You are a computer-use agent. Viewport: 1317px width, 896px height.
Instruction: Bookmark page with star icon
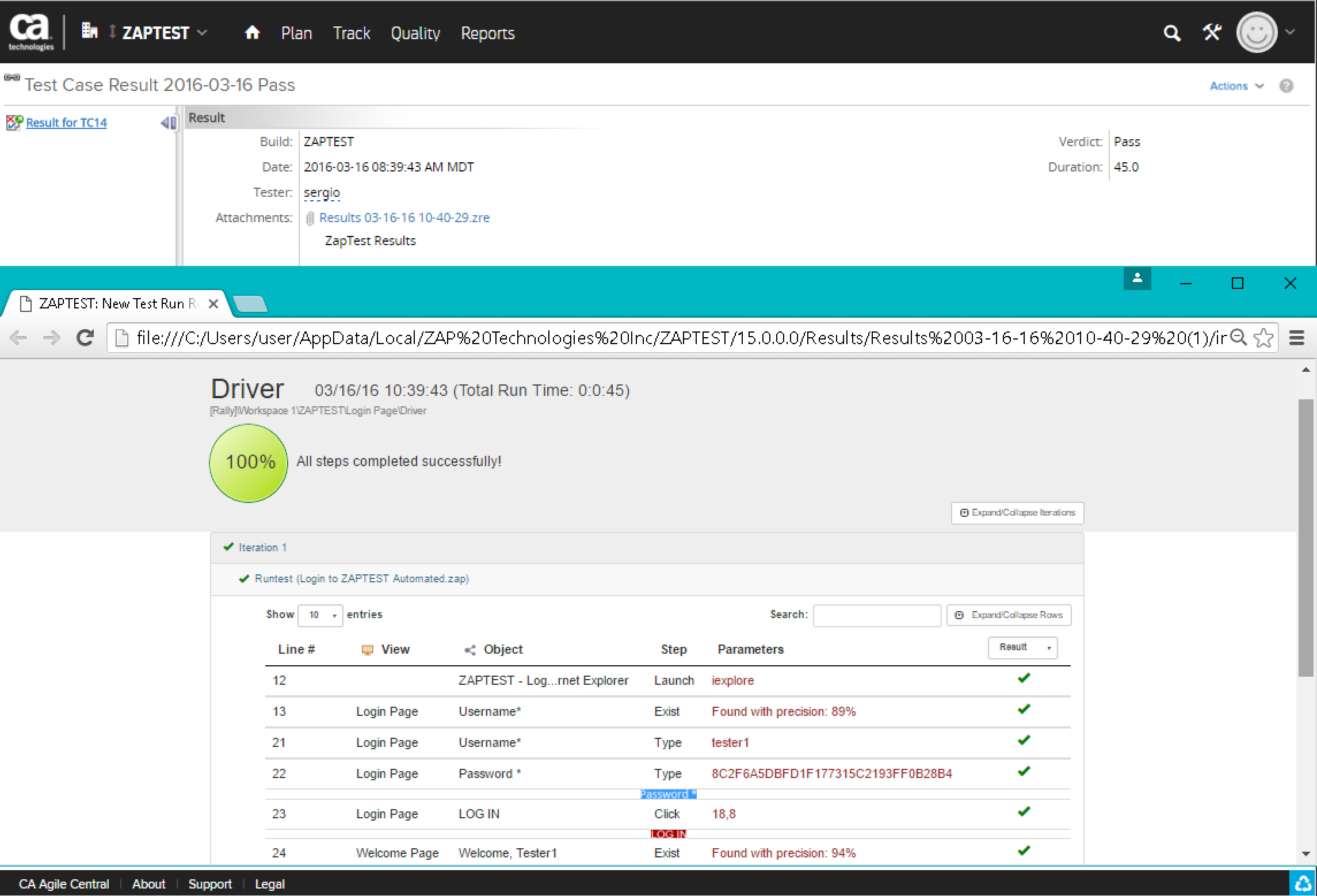pyautogui.click(x=1263, y=338)
